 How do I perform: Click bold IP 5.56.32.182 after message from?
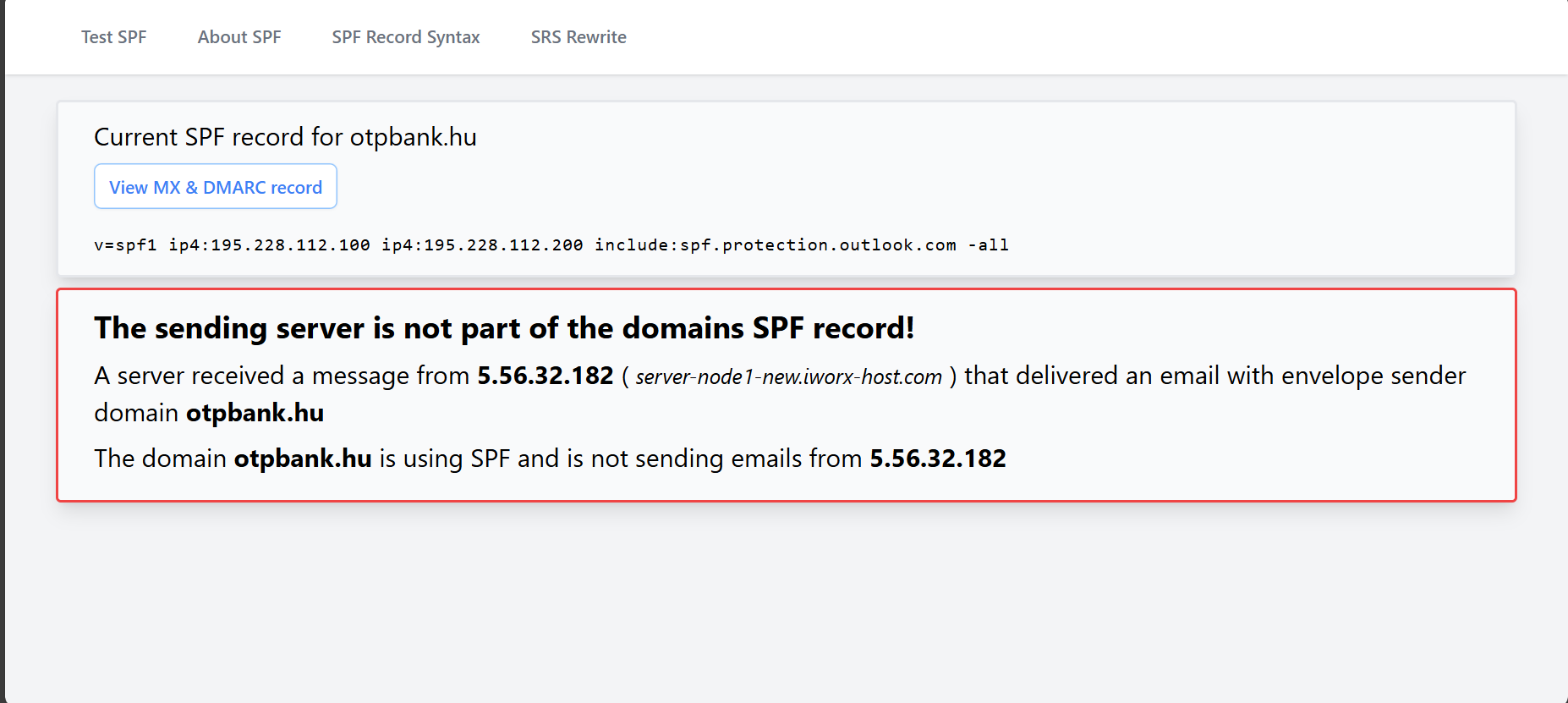(x=546, y=376)
